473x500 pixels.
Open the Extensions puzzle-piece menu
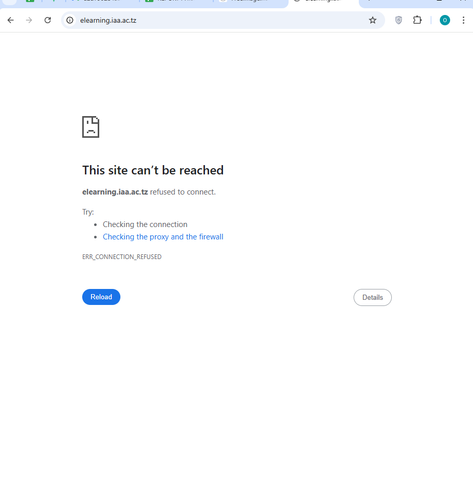417,20
